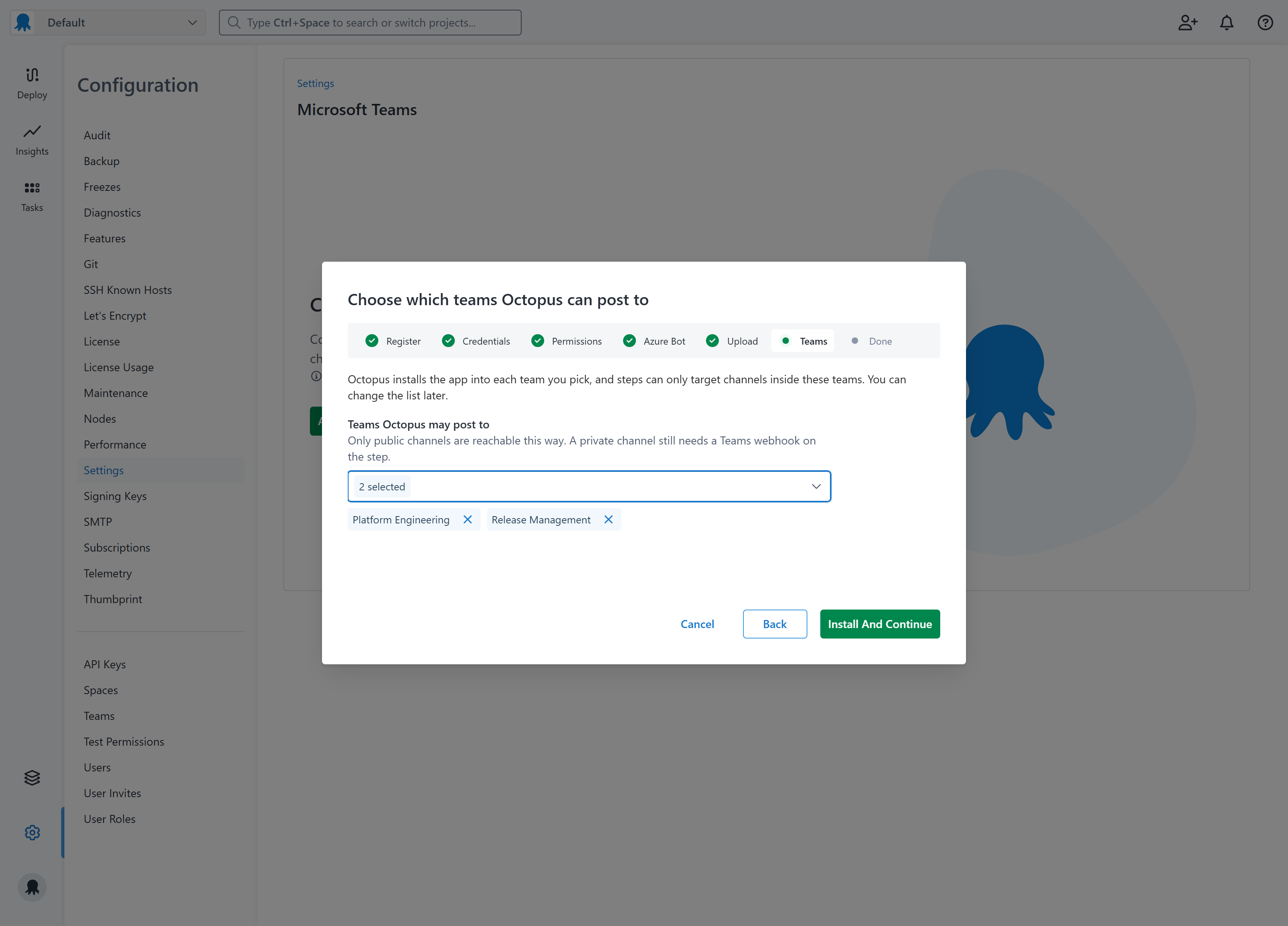This screenshot has width=1288, height=926.
Task: Go to the Azure Bot wizard step
Action: (x=654, y=341)
